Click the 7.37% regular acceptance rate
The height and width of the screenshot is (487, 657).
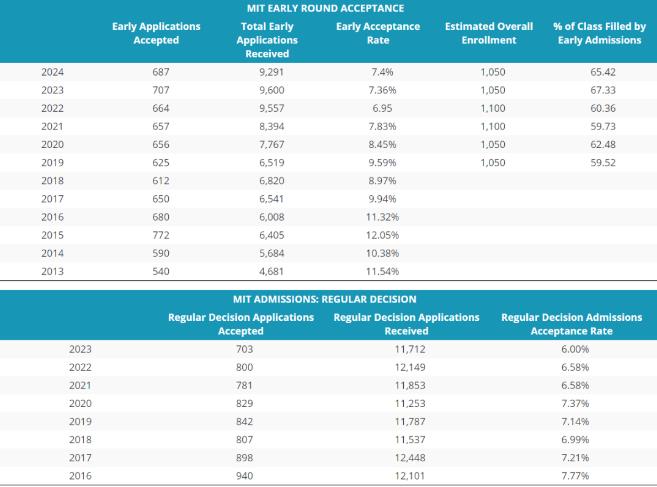(x=575, y=403)
